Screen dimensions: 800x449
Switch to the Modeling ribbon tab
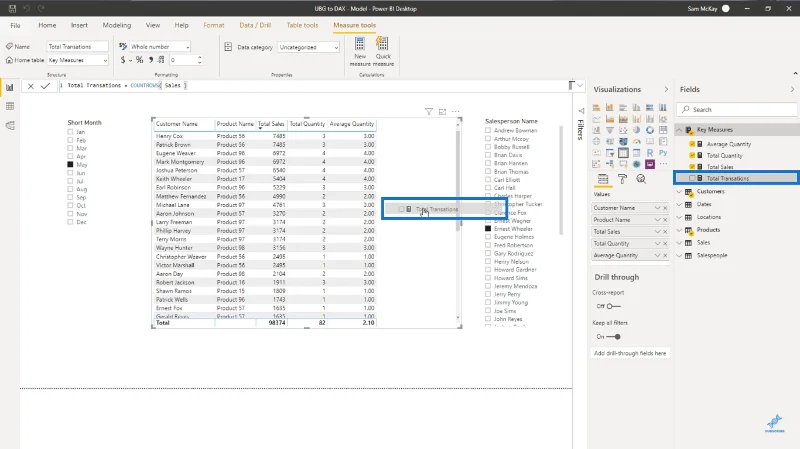tap(116, 25)
